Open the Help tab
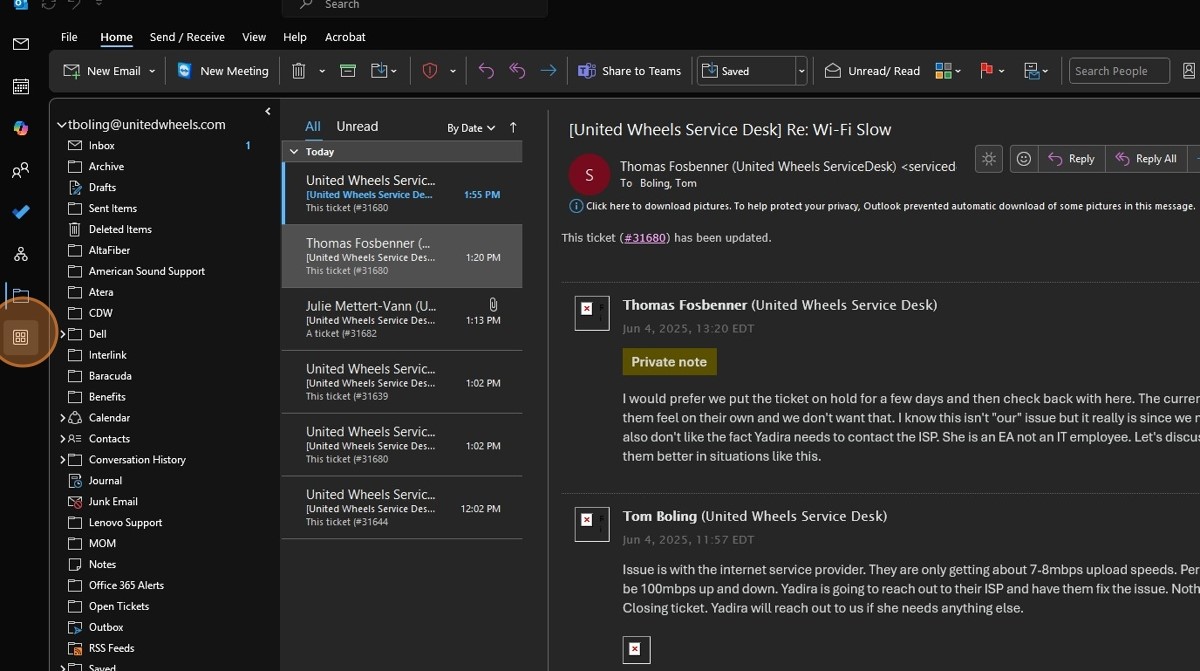Screen dimensions: 1200x671 click(295, 37)
